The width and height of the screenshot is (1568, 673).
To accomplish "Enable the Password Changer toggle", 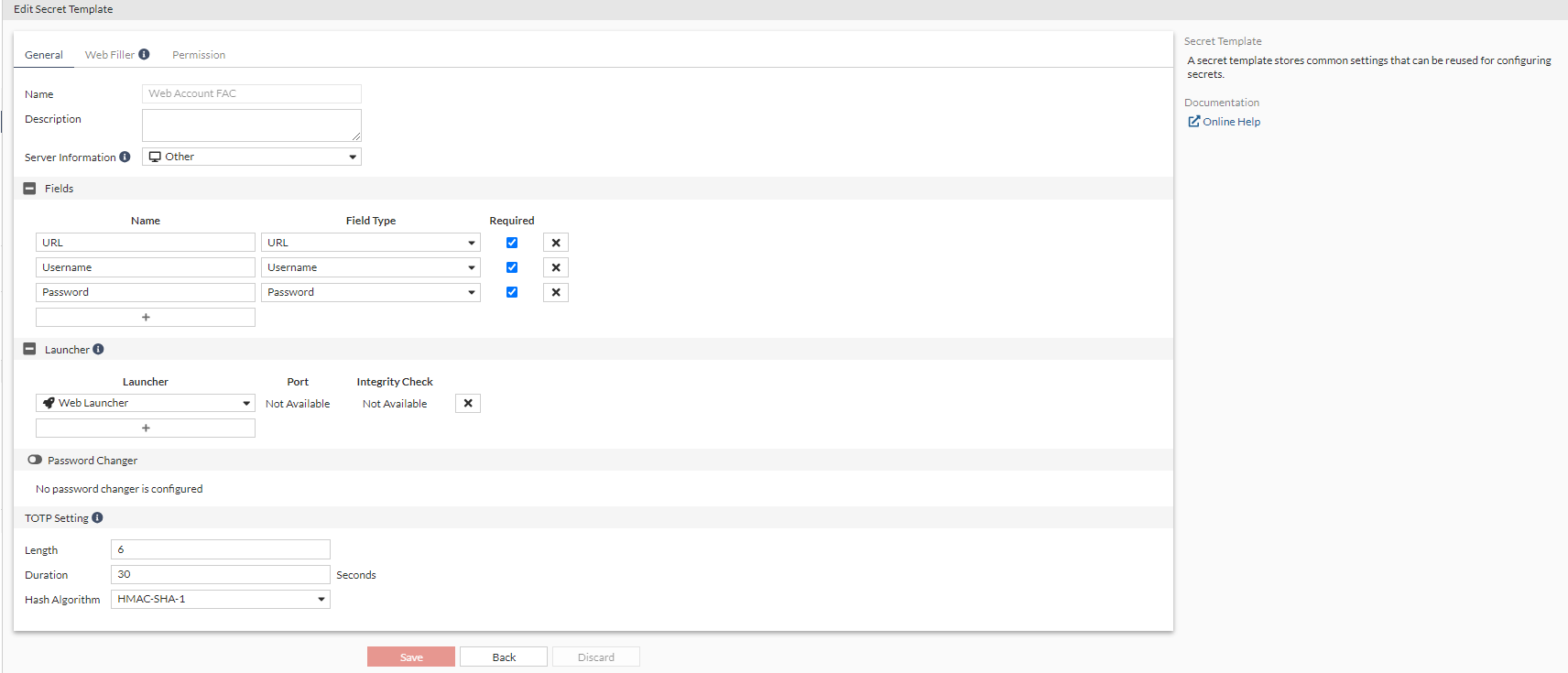I will point(35,460).
